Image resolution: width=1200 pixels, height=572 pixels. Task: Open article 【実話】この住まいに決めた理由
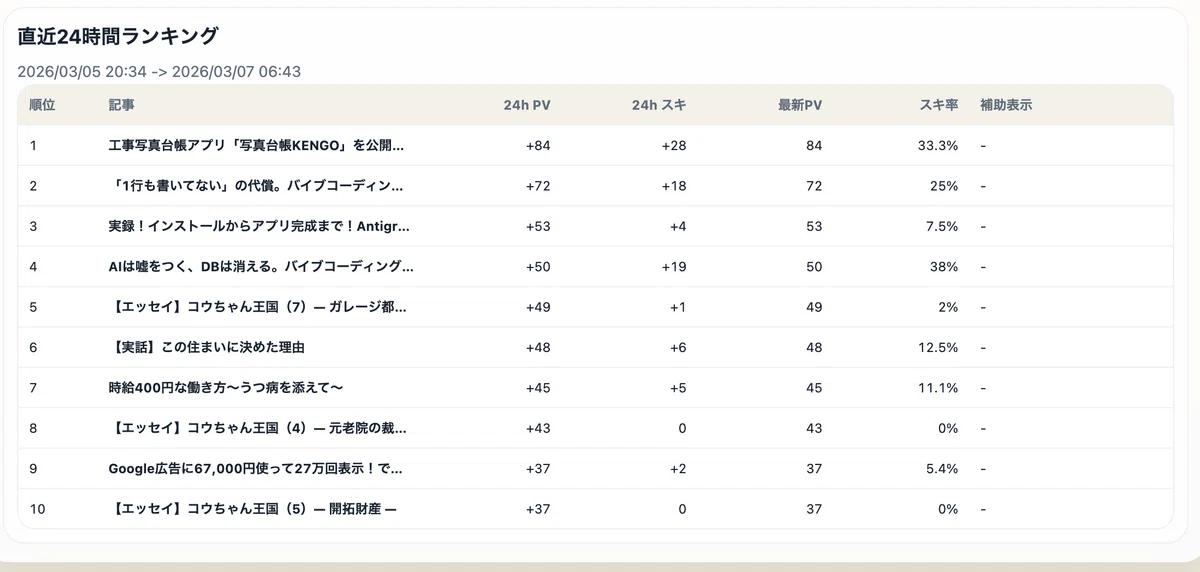206,347
